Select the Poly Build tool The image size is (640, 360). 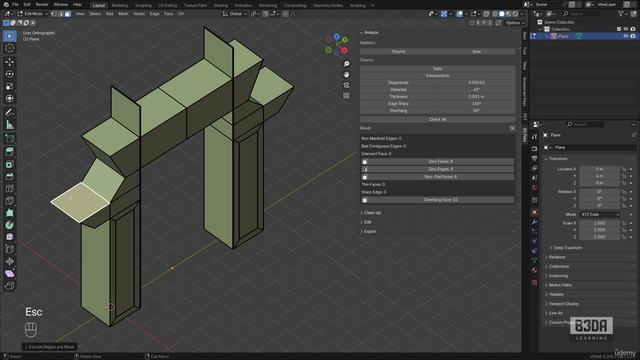(10, 213)
